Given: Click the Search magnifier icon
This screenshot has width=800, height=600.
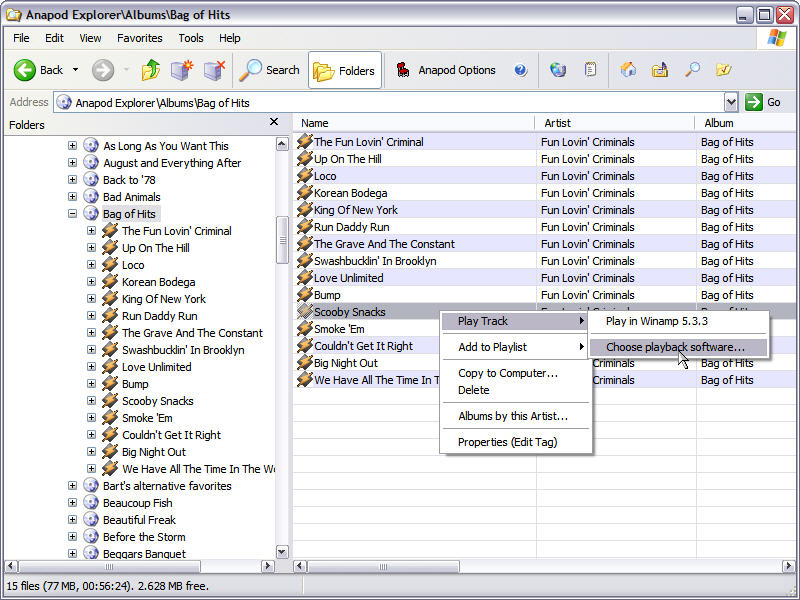Looking at the screenshot, I should click(x=250, y=70).
